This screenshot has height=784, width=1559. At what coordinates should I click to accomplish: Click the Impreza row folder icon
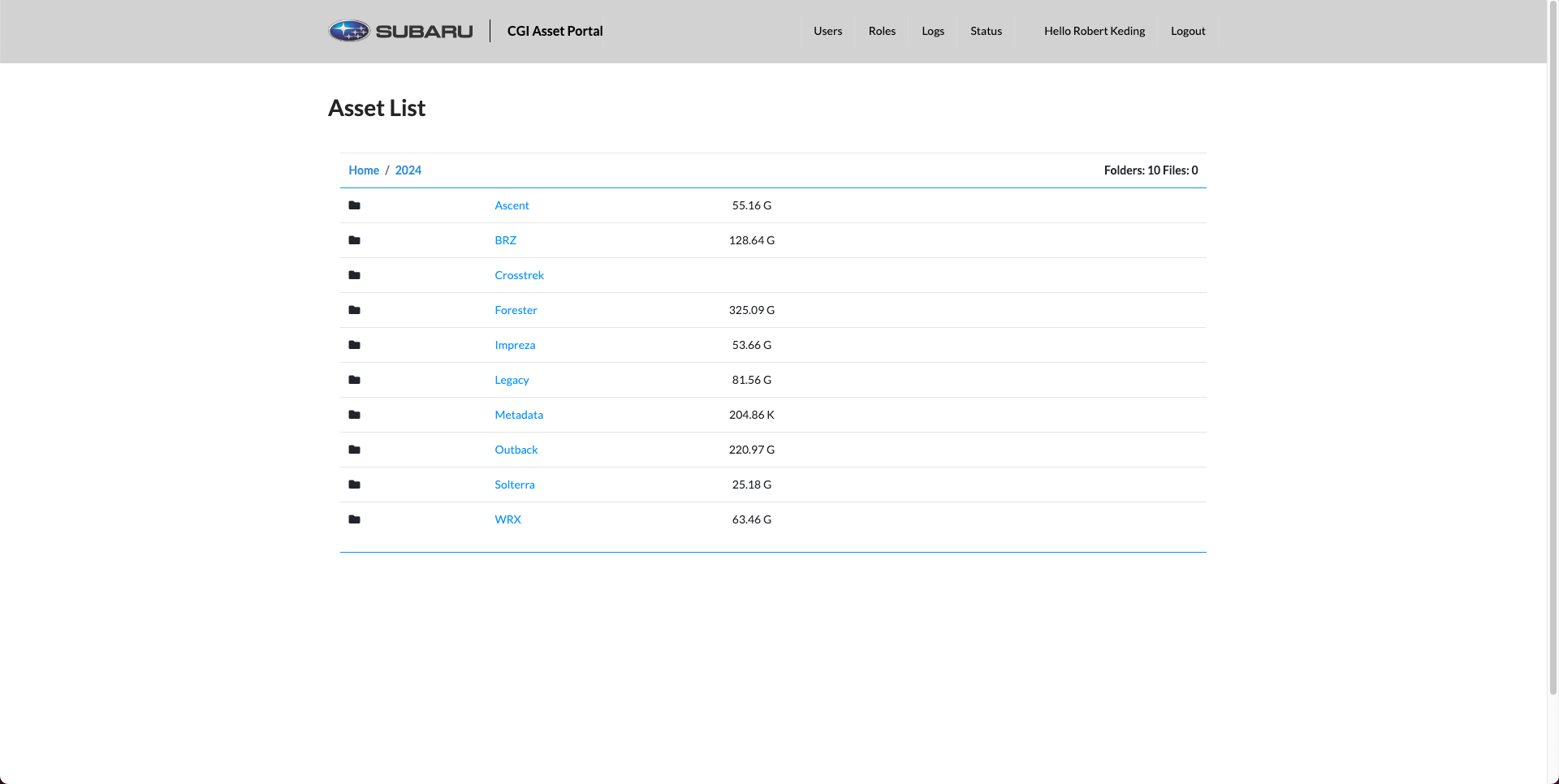354,345
